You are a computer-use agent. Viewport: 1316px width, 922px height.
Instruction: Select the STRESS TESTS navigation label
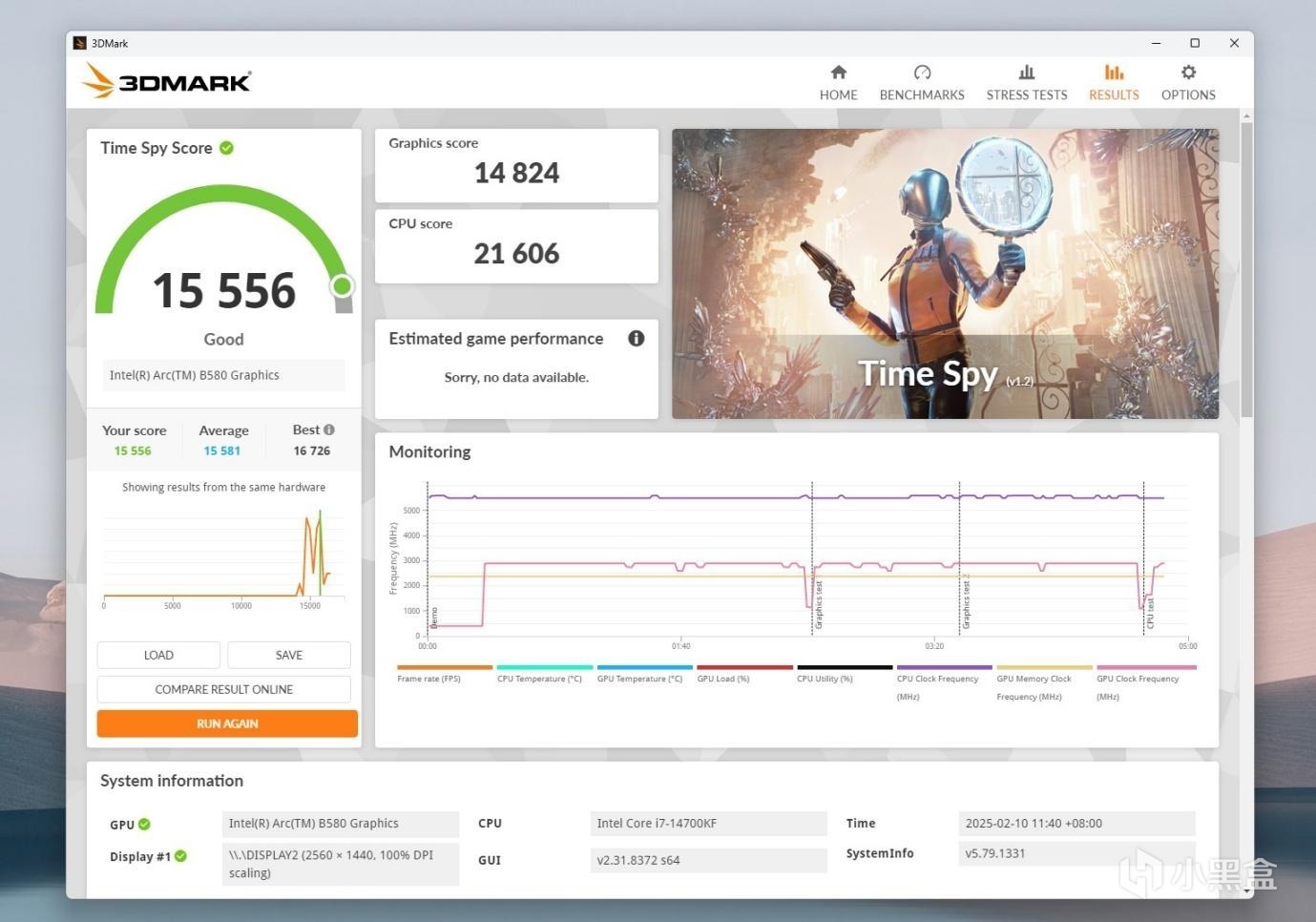click(x=1027, y=95)
